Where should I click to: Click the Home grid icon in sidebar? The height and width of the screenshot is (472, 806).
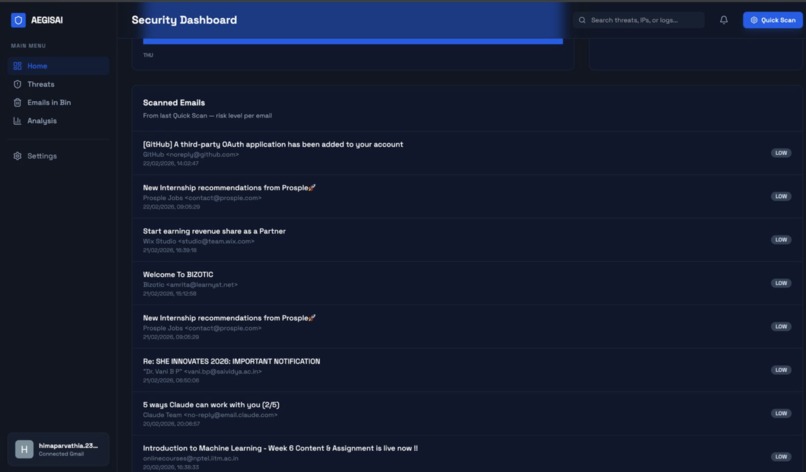coord(17,66)
